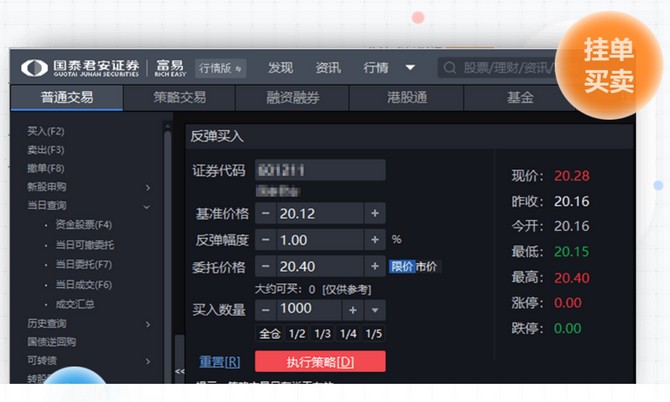Open the 行情 dropdown arrow in top bar
The height and width of the screenshot is (402, 670).
[410, 67]
